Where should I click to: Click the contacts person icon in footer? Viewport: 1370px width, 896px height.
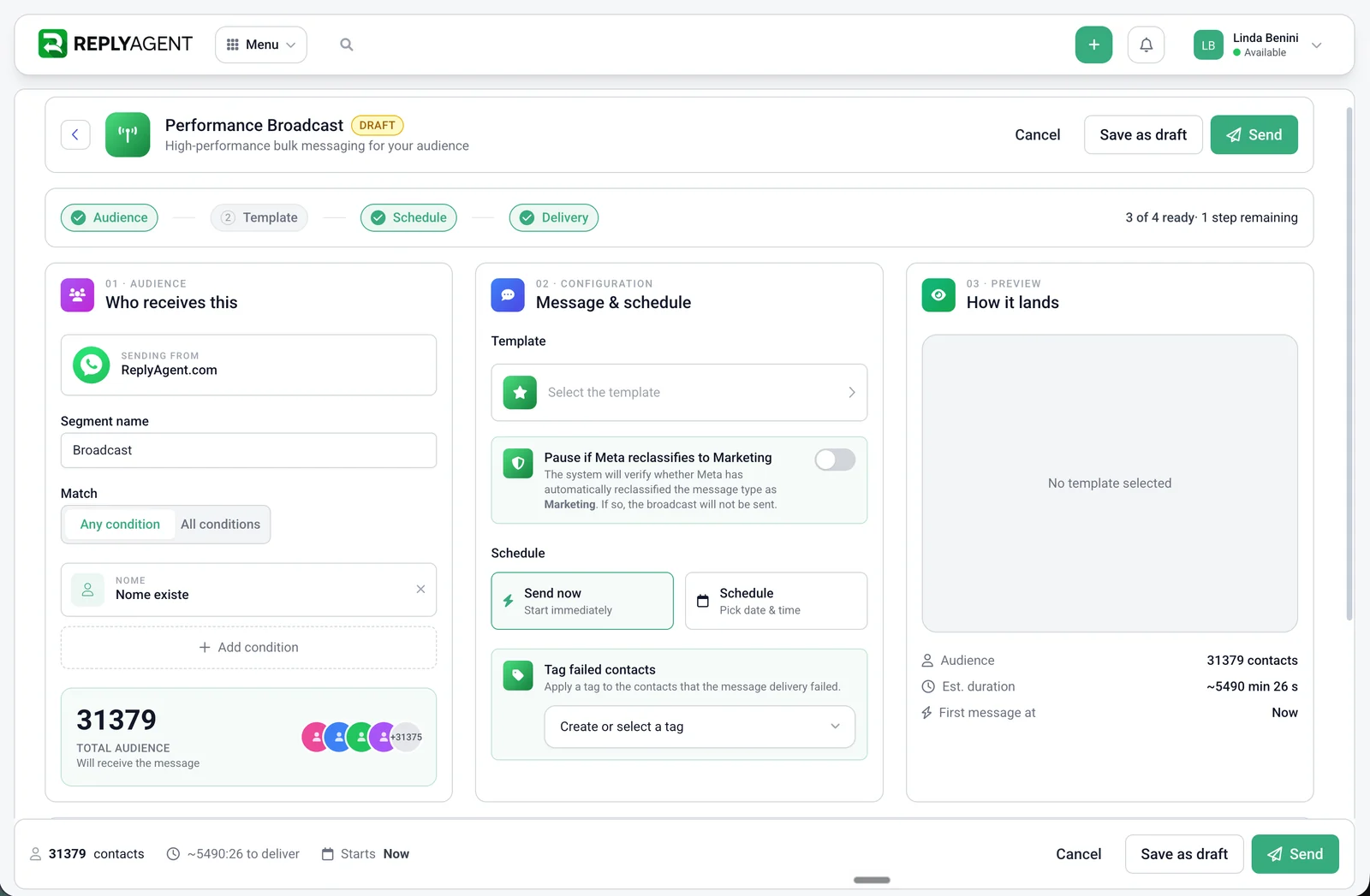tap(36, 854)
